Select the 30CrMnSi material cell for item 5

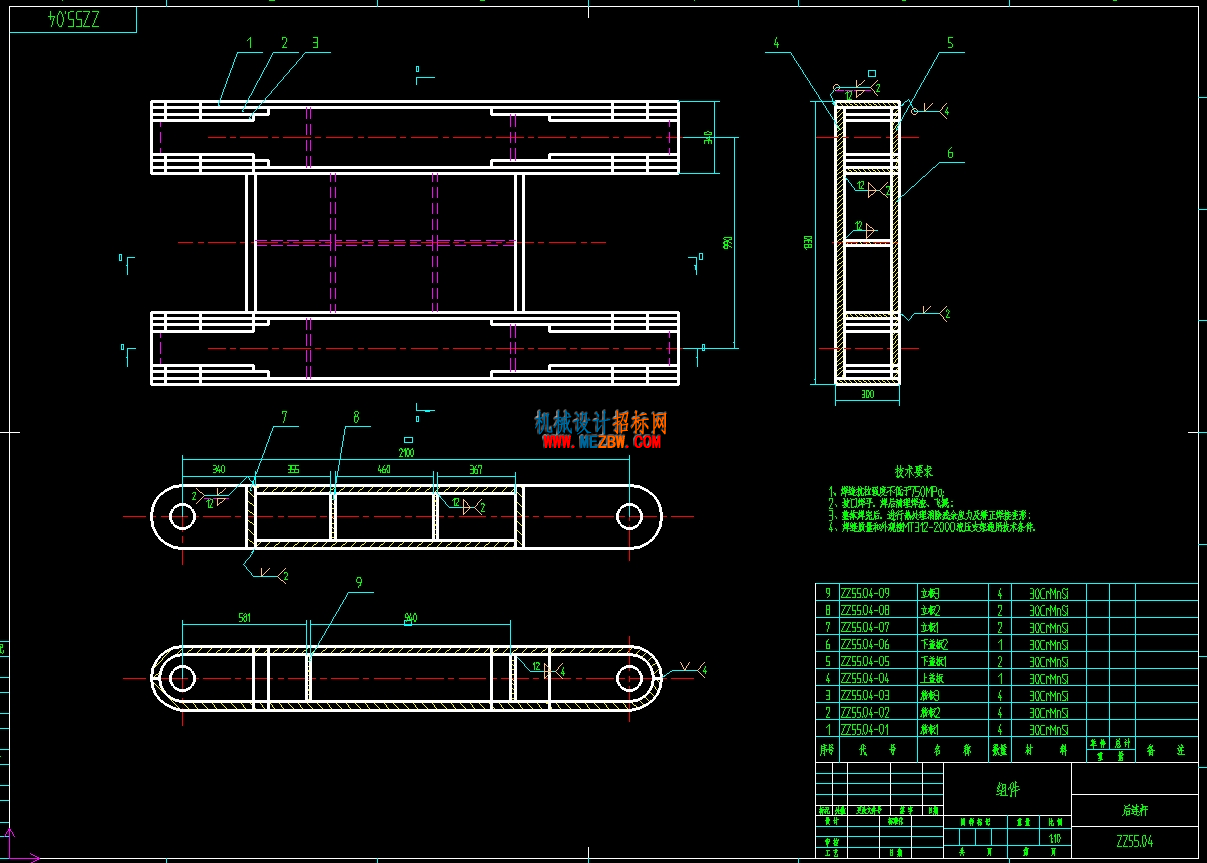[1049, 661]
